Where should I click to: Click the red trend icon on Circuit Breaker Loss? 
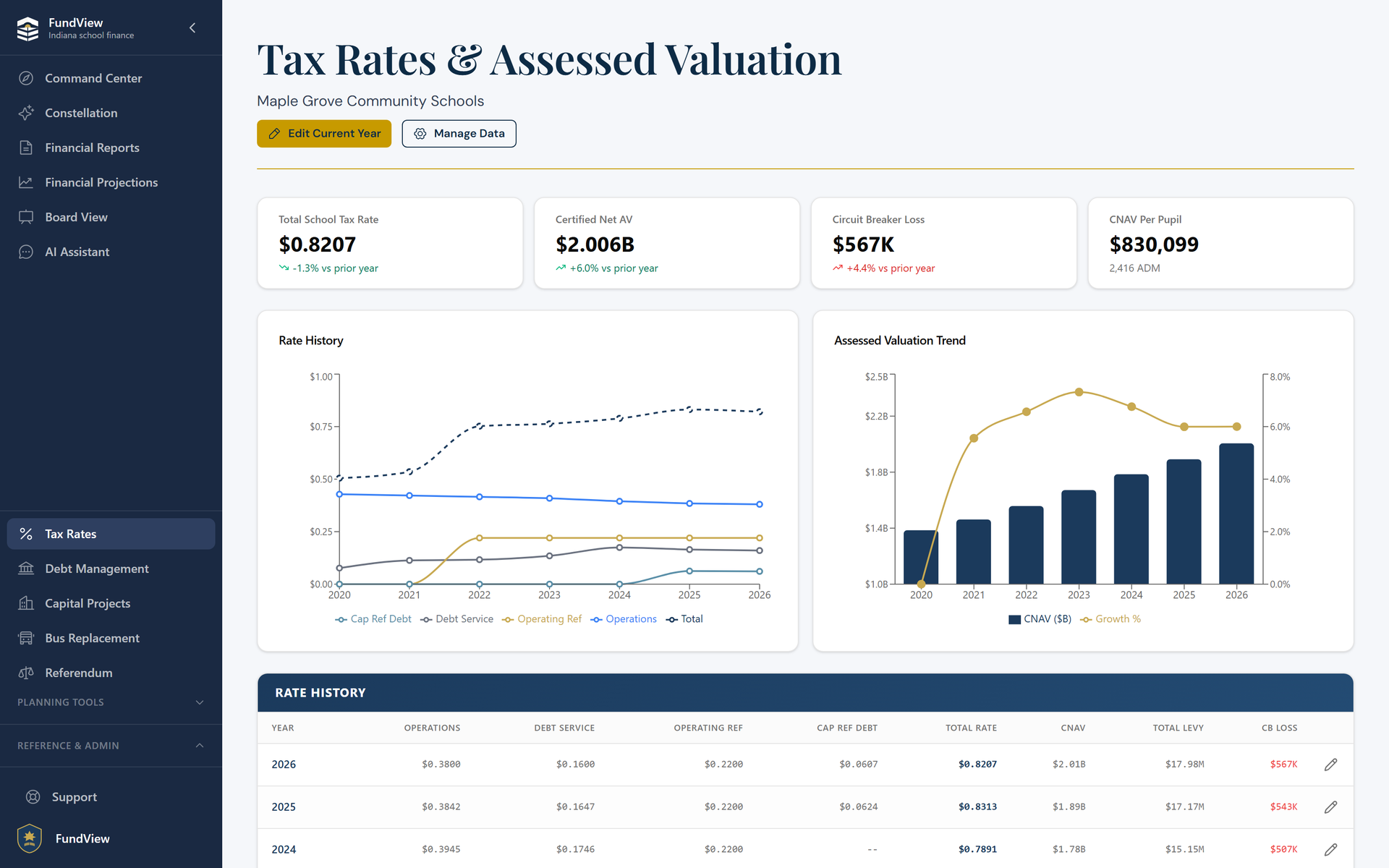(838, 268)
